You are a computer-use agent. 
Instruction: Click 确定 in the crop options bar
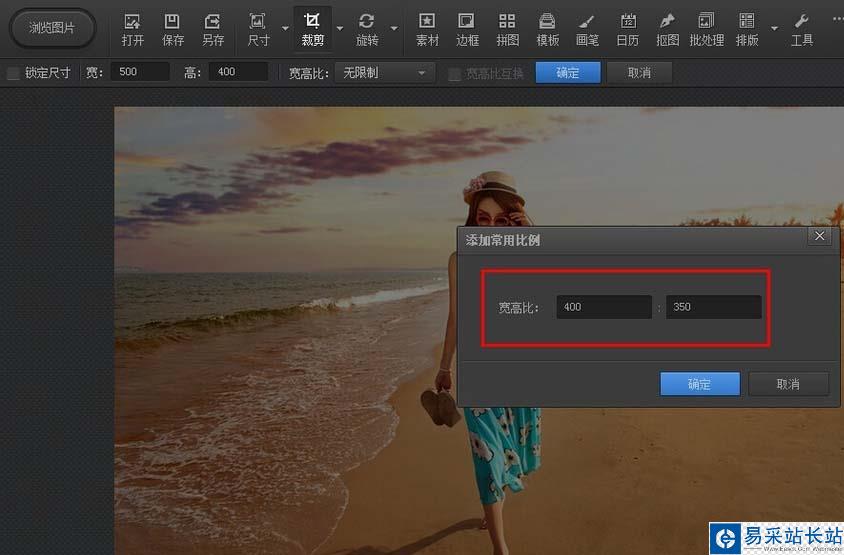click(x=568, y=73)
